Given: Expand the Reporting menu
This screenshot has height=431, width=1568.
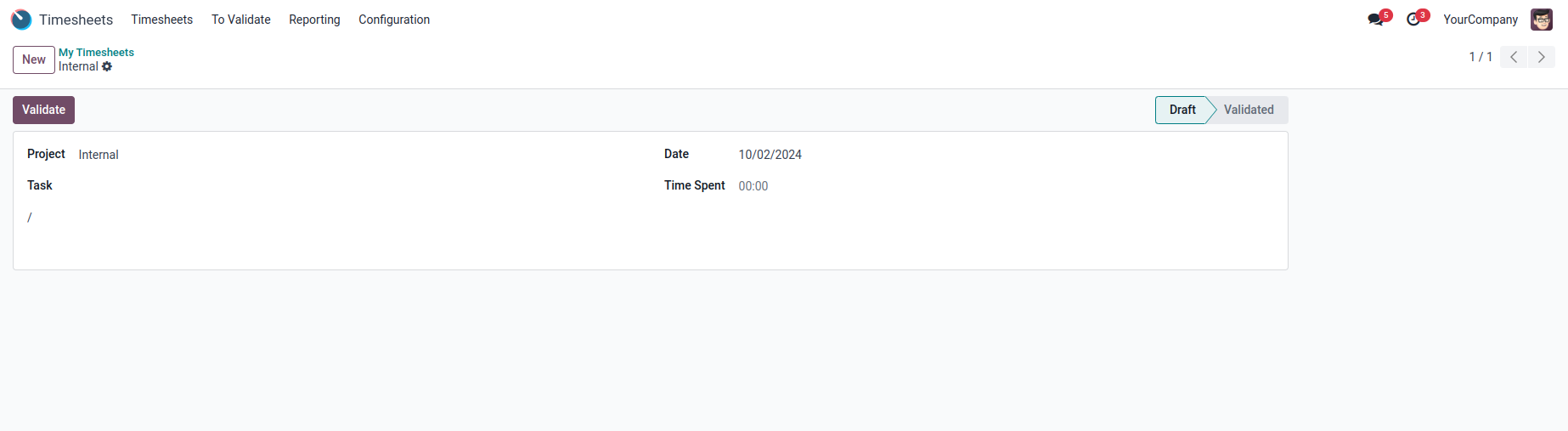Looking at the screenshot, I should click(x=314, y=20).
